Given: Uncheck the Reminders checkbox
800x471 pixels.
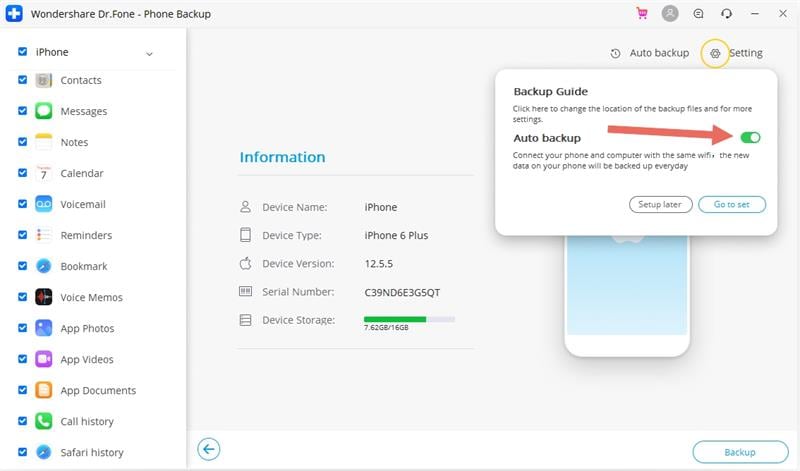Looking at the screenshot, I should [22, 235].
